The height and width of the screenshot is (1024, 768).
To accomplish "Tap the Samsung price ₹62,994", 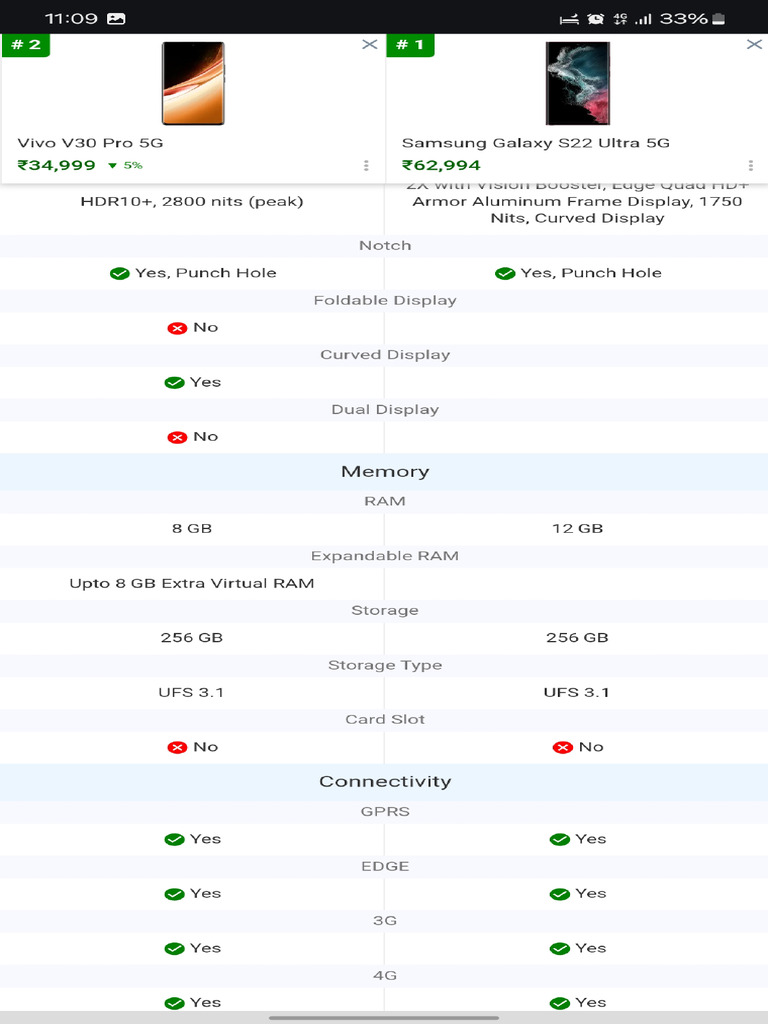I will click(441, 166).
